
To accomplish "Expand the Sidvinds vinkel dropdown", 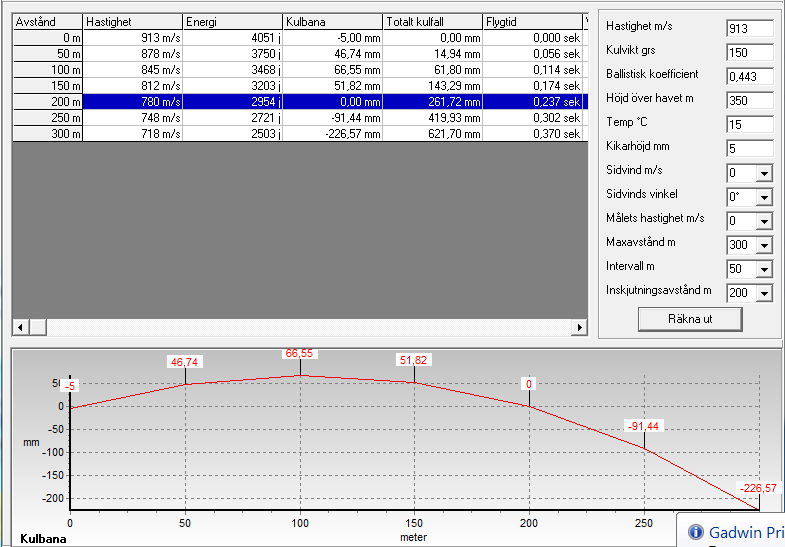I will 761,197.
